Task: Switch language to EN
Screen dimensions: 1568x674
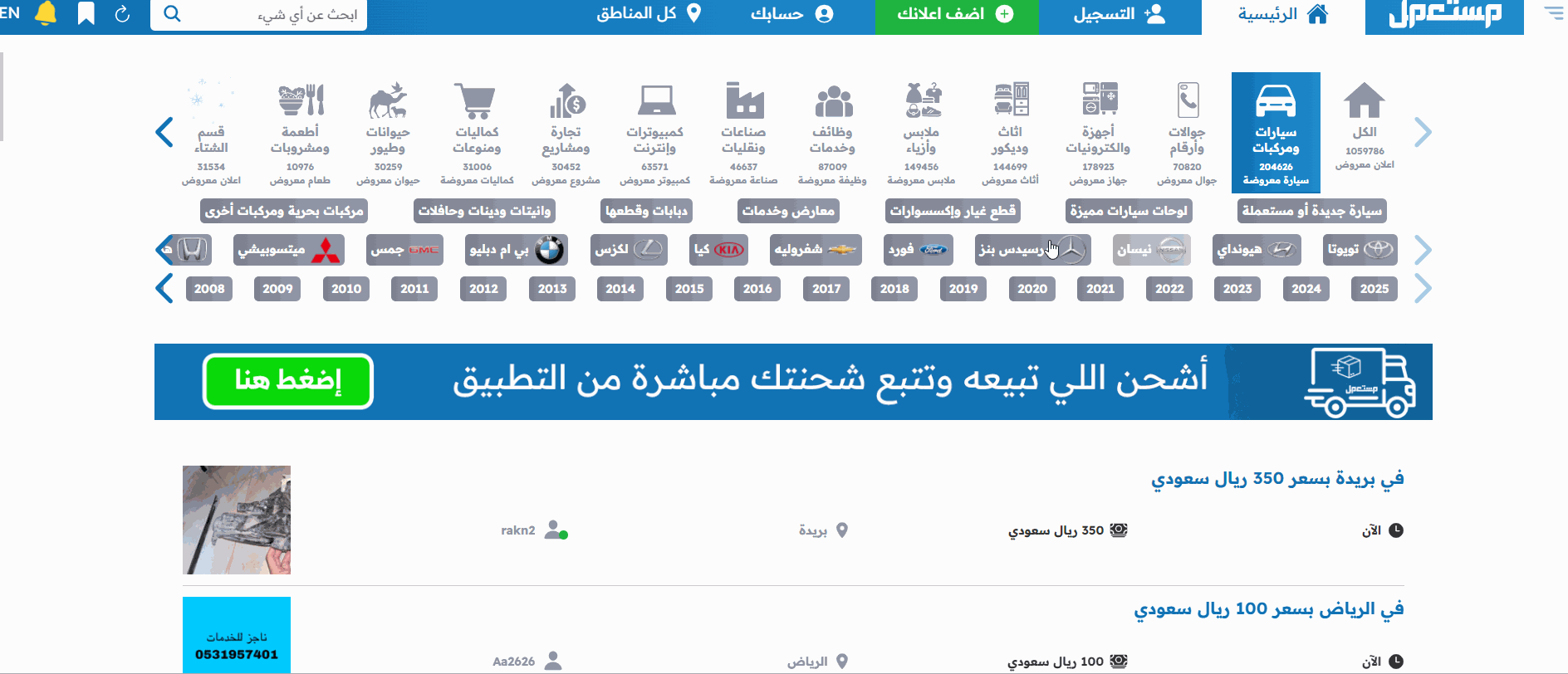Action: click(10, 13)
